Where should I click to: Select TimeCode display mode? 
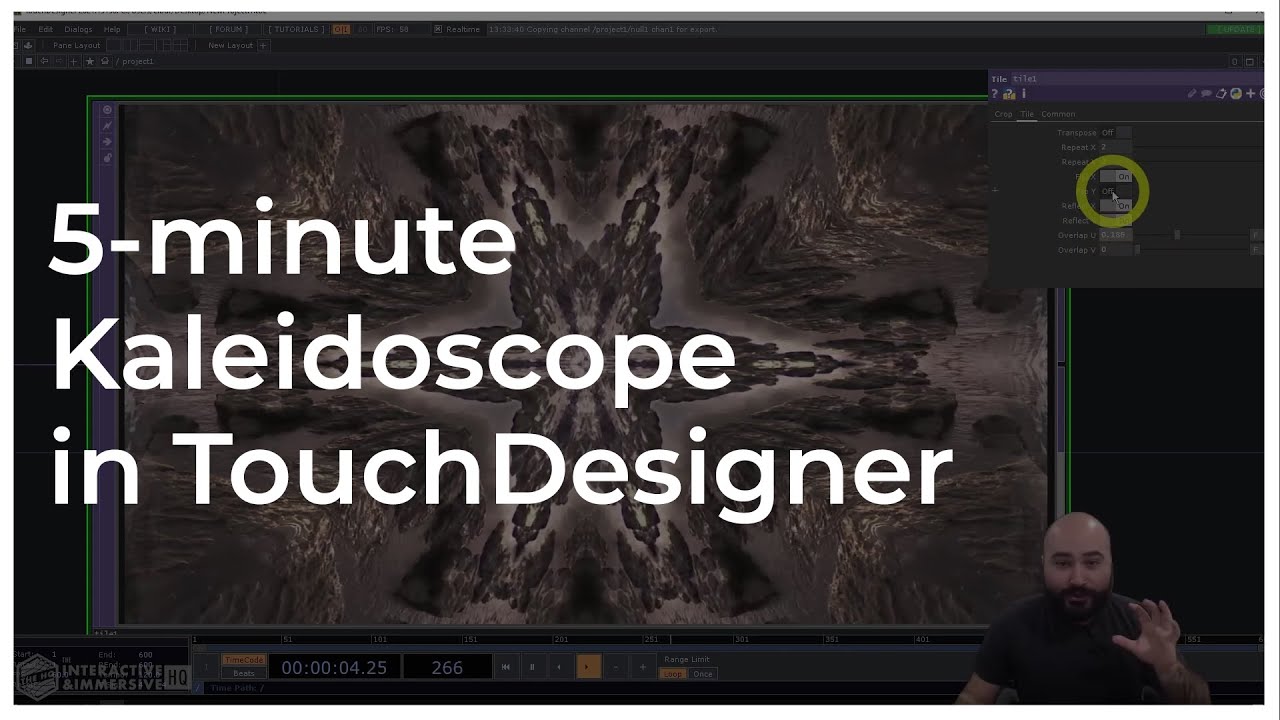coord(243,660)
